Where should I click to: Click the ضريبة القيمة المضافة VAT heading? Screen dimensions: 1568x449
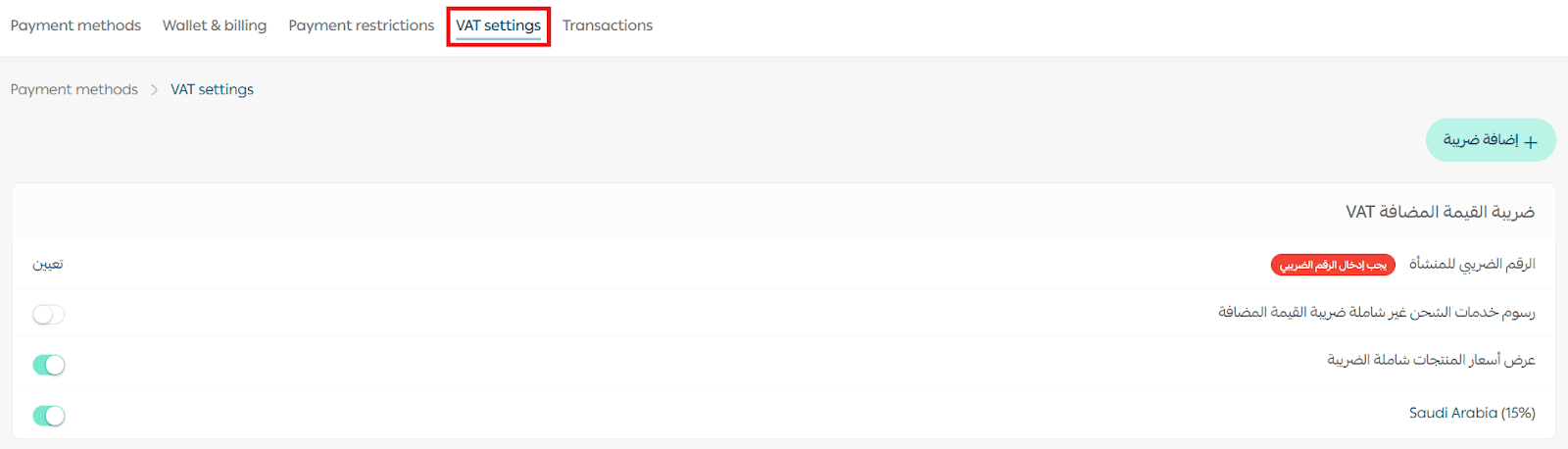click(x=1440, y=212)
